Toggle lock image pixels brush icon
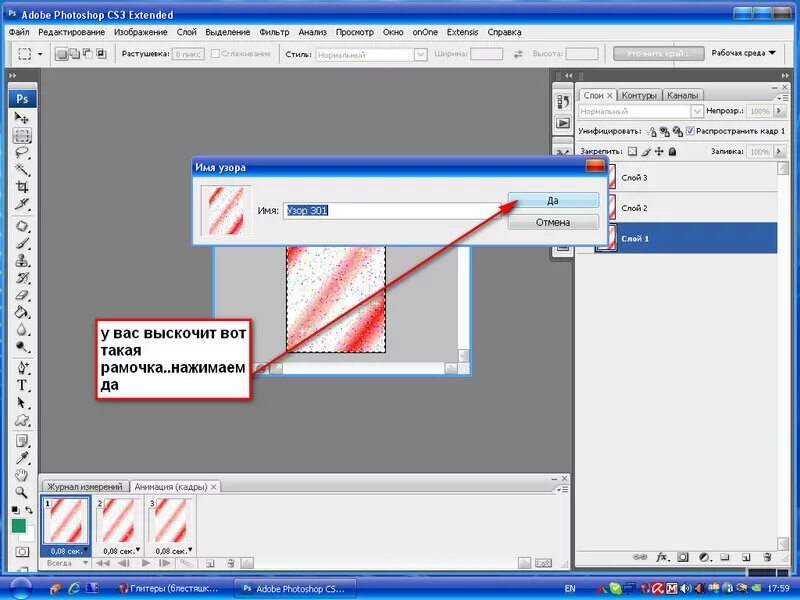This screenshot has height=600, width=800. click(646, 152)
